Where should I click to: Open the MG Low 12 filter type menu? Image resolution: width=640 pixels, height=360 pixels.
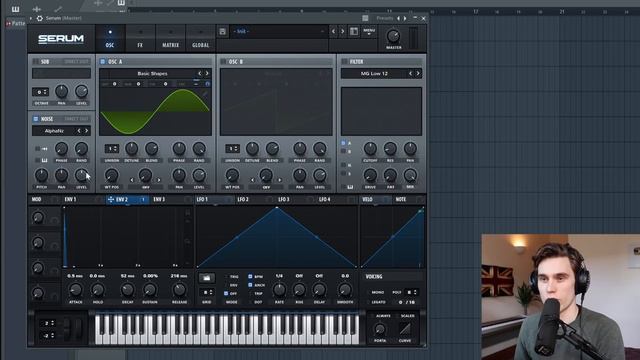[374, 73]
